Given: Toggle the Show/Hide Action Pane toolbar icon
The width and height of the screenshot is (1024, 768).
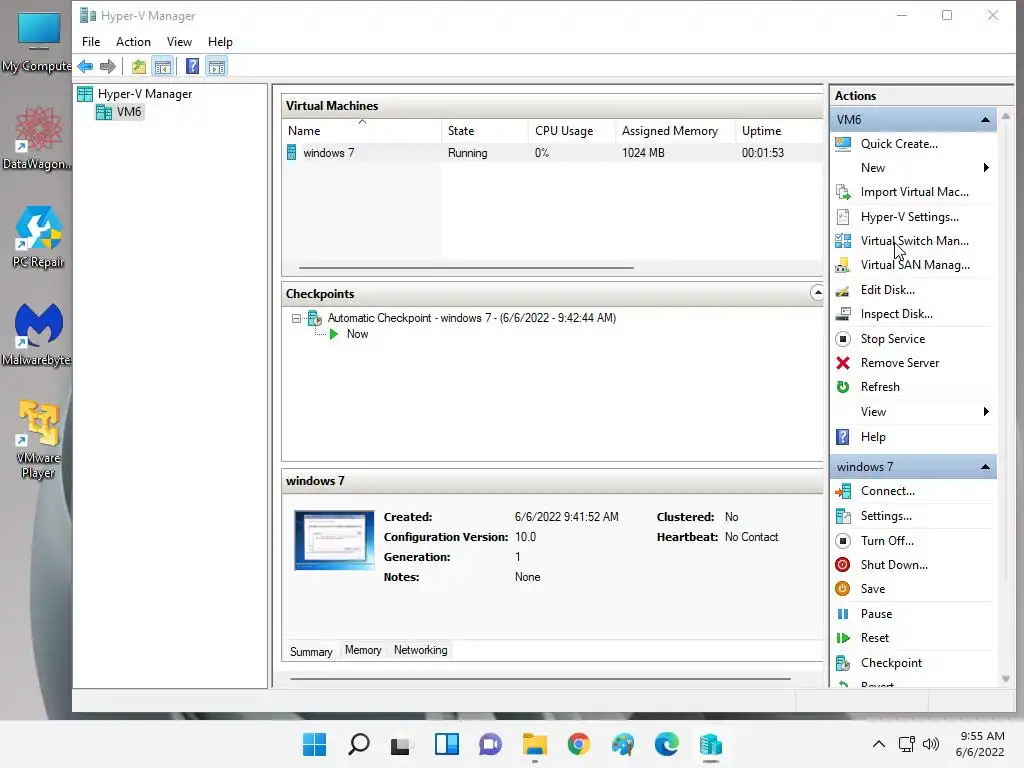Looking at the screenshot, I should pyautogui.click(x=217, y=67).
